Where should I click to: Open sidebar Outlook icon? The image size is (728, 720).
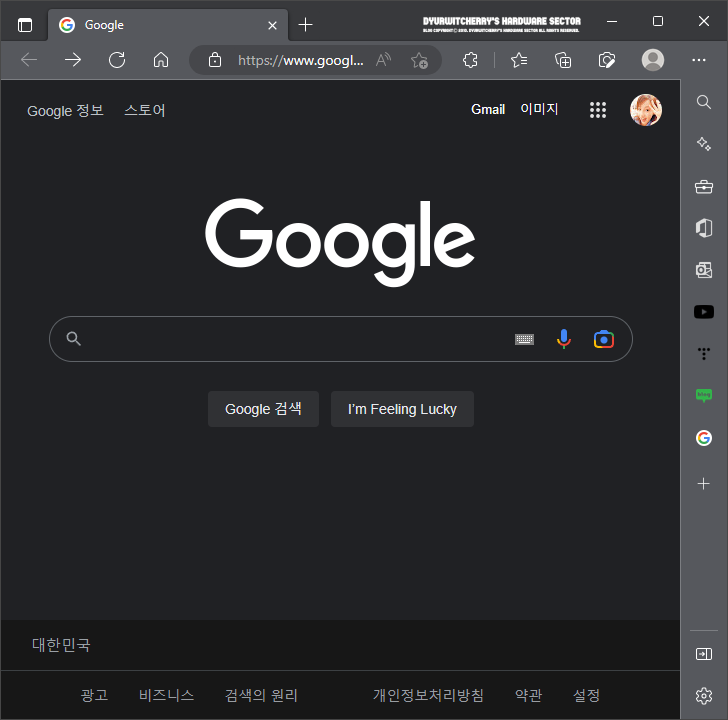pos(704,270)
